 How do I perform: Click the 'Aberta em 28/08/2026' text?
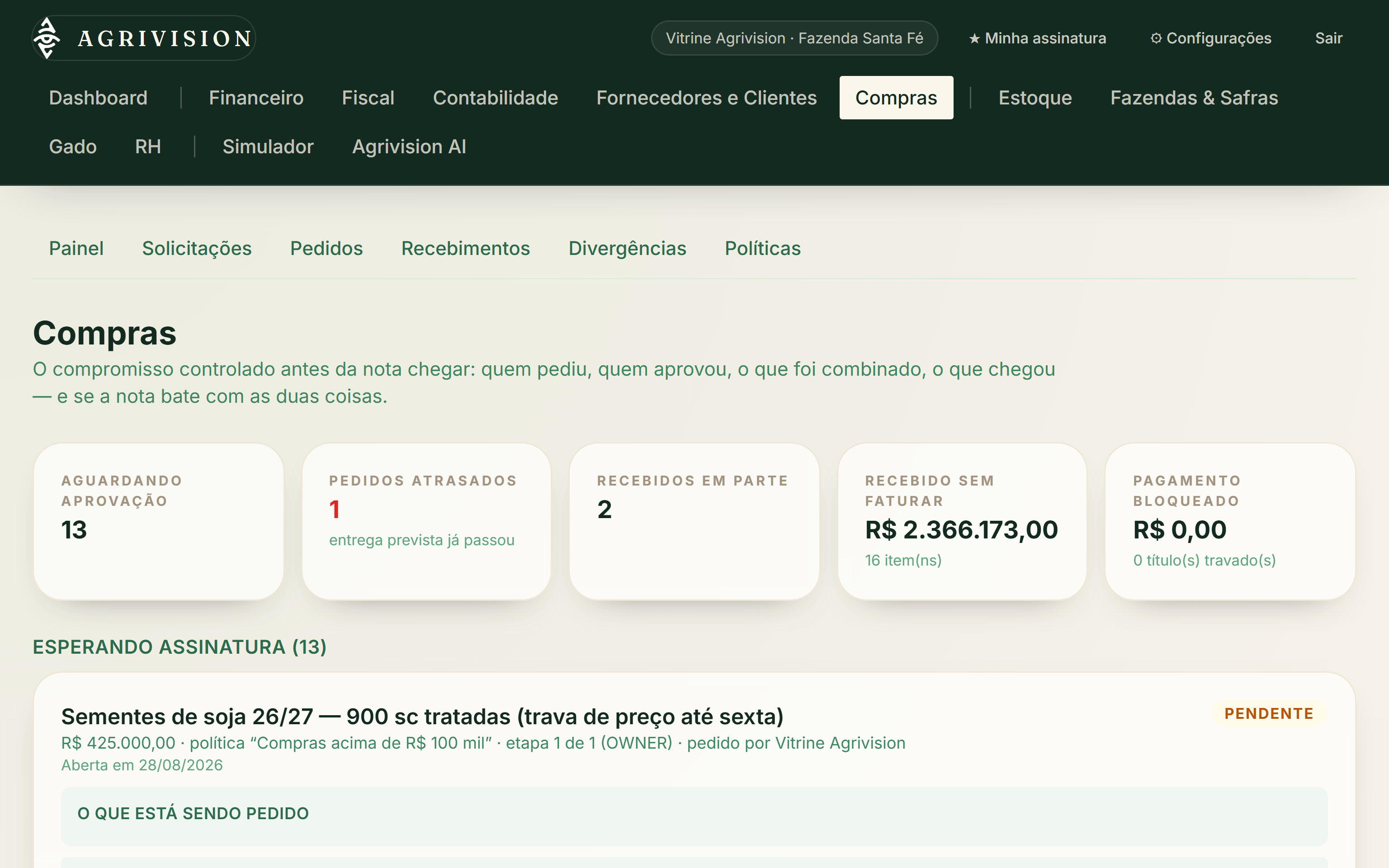142,765
